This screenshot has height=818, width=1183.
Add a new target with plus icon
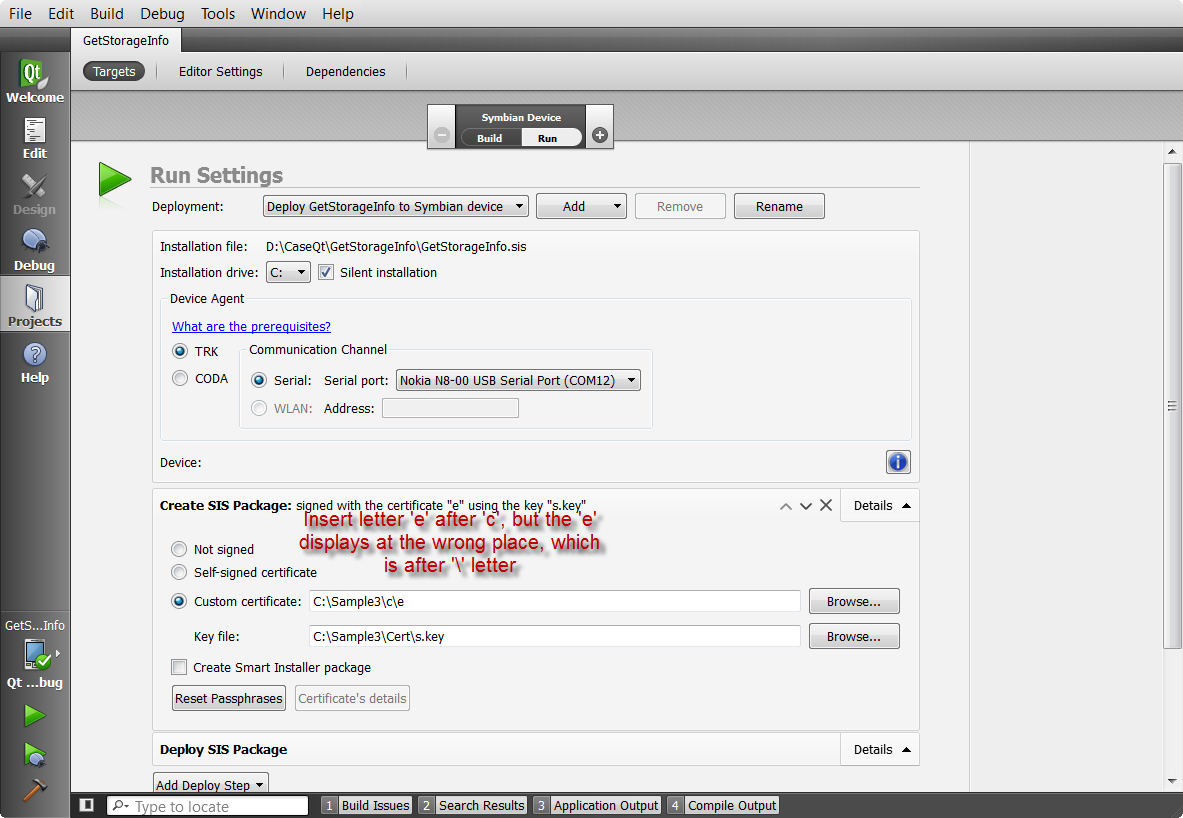[600, 135]
